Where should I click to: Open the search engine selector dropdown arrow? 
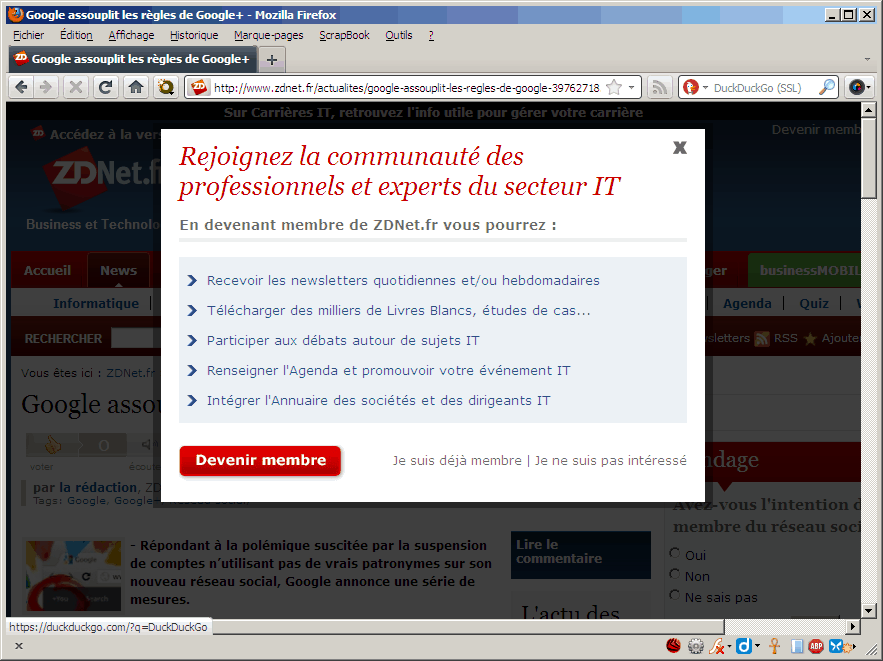[705, 87]
